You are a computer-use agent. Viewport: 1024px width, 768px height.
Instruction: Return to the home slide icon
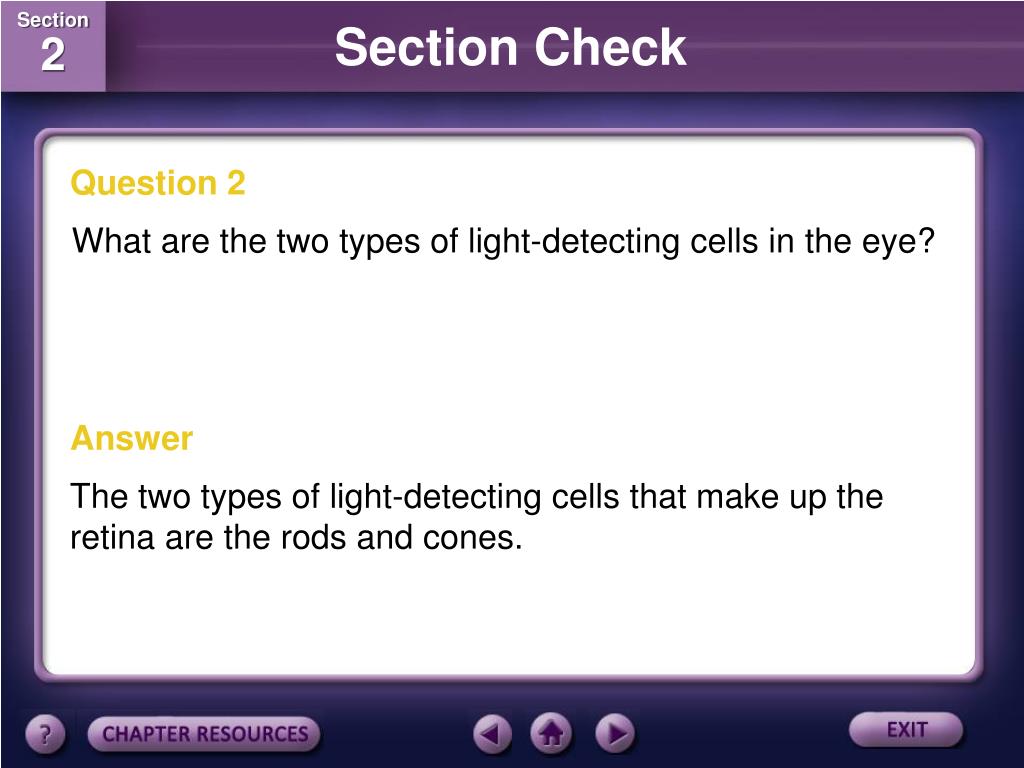(x=551, y=733)
